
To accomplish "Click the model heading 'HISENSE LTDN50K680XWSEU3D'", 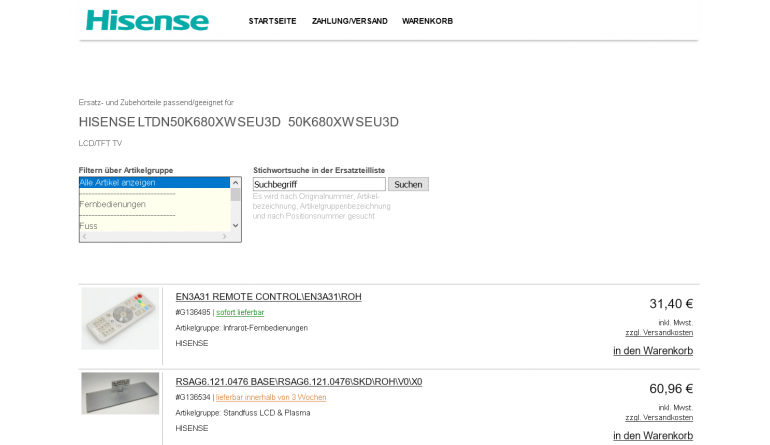I will tap(180, 122).
